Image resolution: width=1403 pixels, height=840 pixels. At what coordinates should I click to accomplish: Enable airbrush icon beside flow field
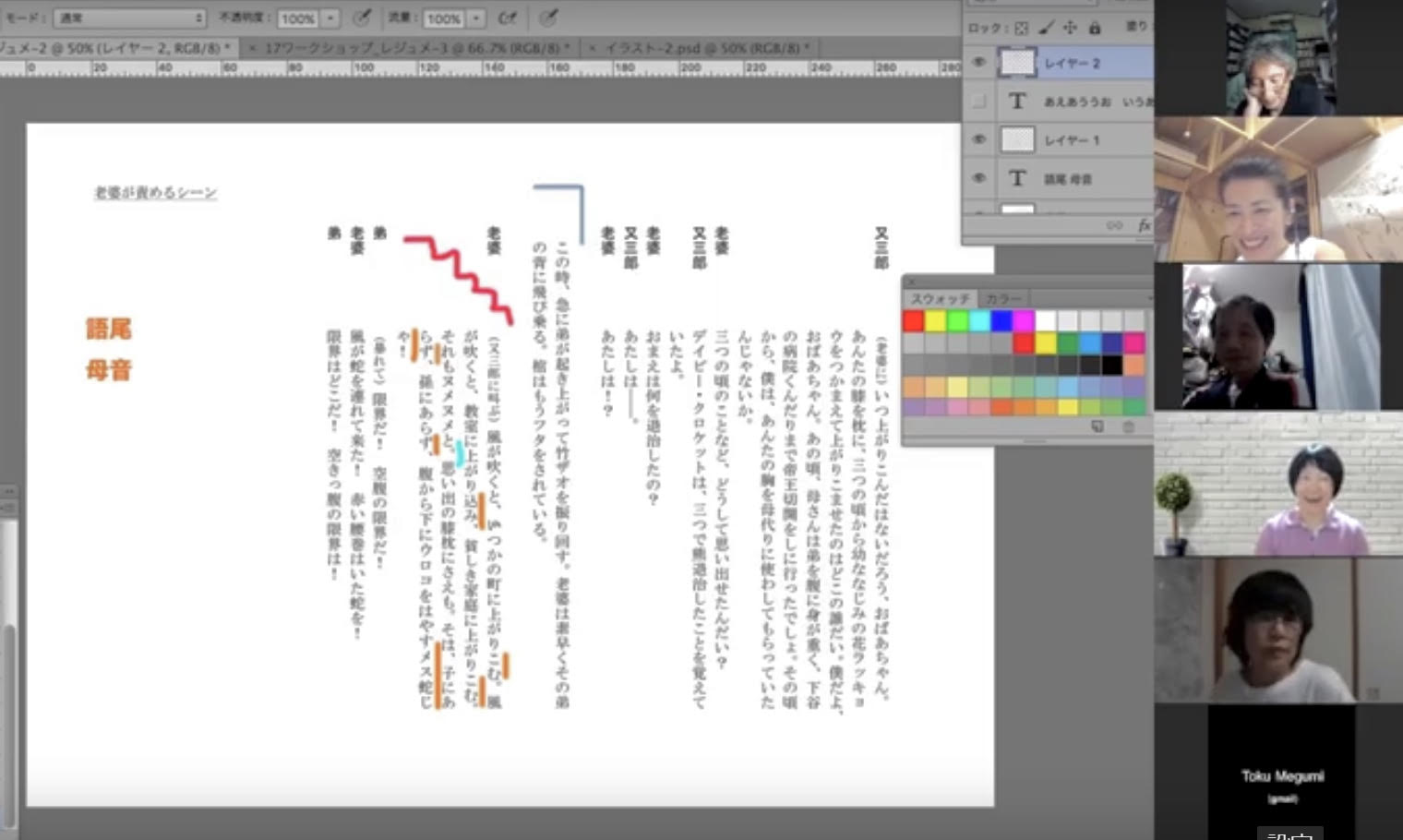(x=508, y=18)
